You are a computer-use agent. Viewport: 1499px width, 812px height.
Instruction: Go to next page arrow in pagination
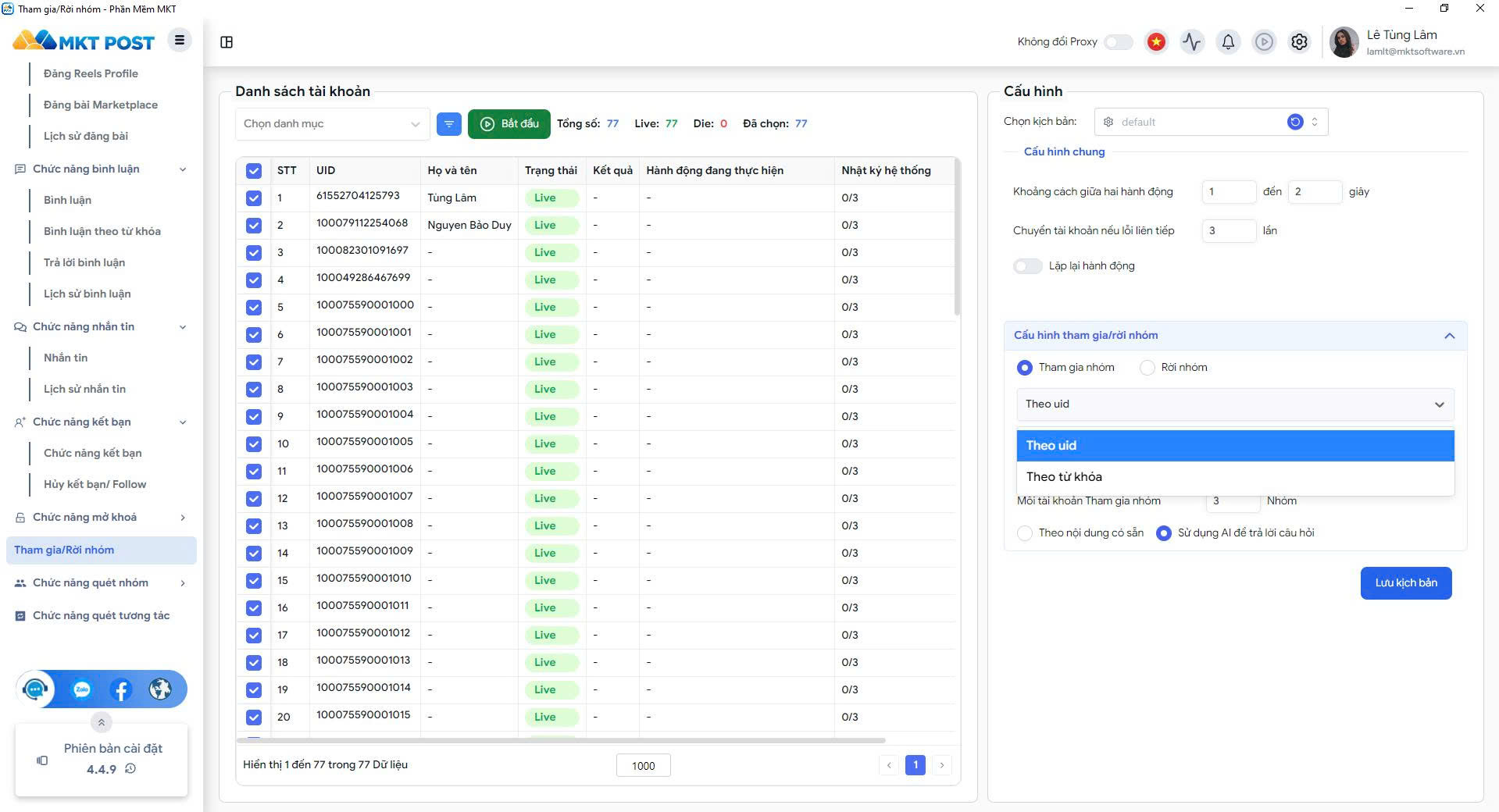click(x=942, y=765)
